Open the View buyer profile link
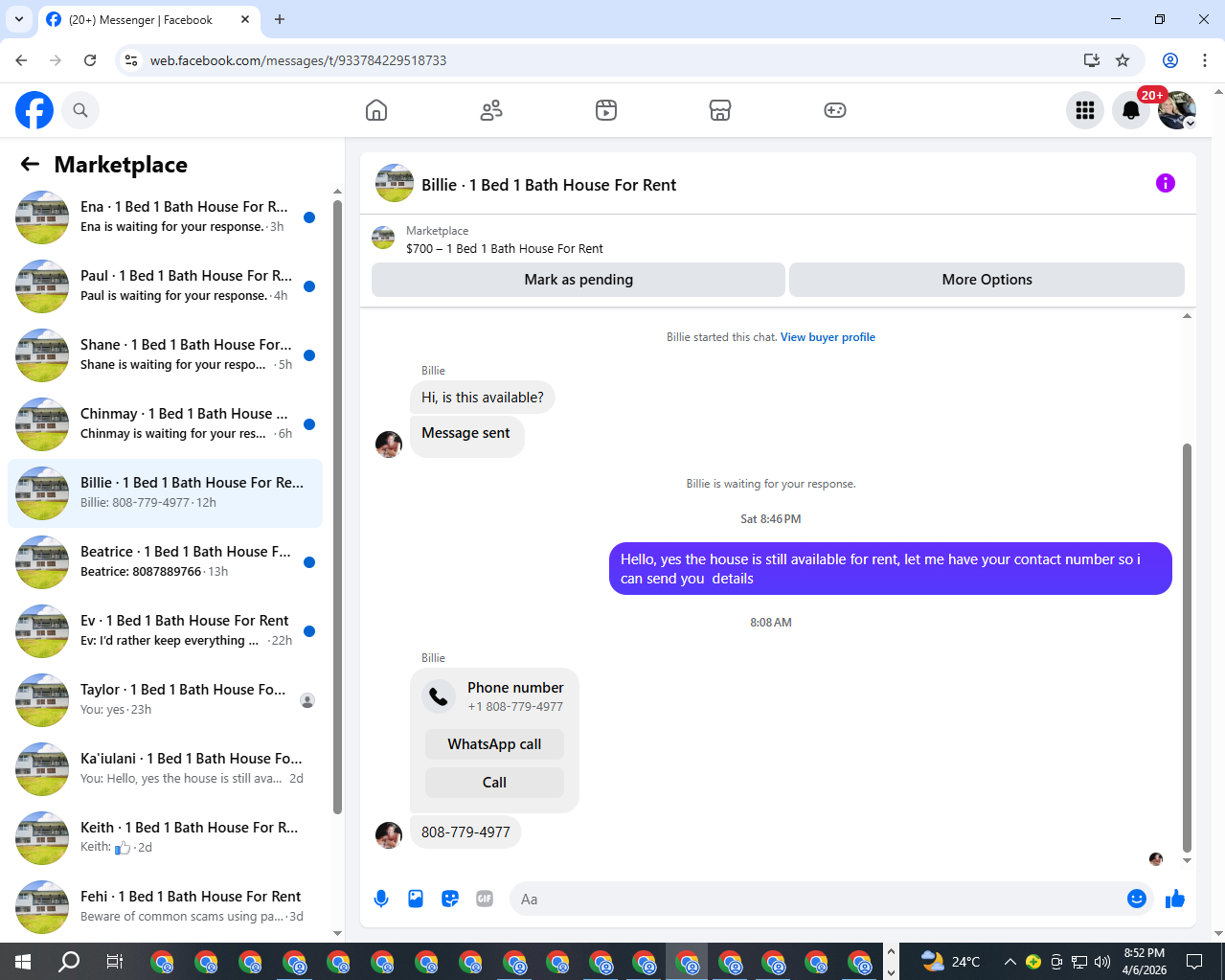The image size is (1225, 980). pyautogui.click(x=828, y=337)
